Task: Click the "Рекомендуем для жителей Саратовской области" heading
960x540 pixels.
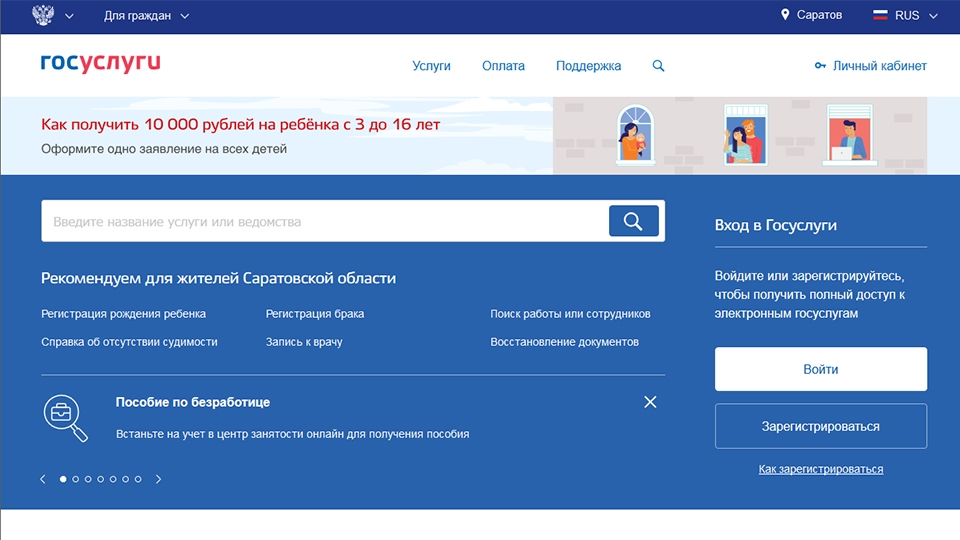Action: pyautogui.click(x=219, y=278)
